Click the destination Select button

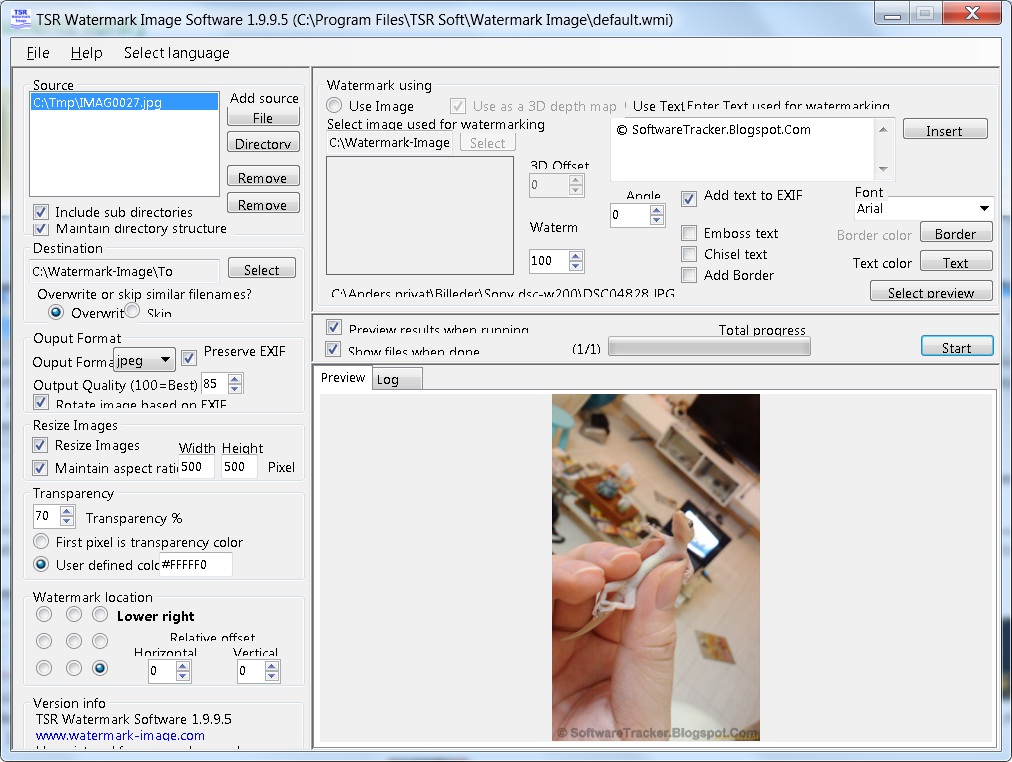pyautogui.click(x=261, y=270)
